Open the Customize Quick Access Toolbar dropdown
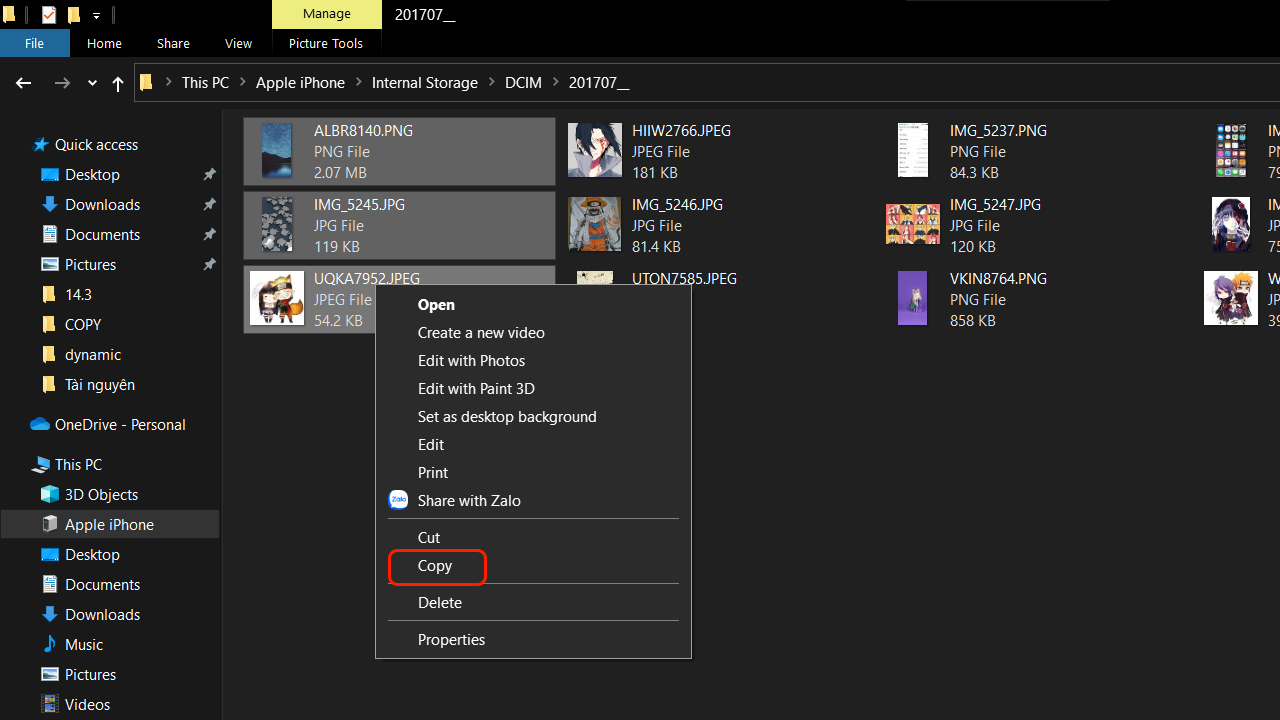The width and height of the screenshot is (1280, 720). pos(96,15)
